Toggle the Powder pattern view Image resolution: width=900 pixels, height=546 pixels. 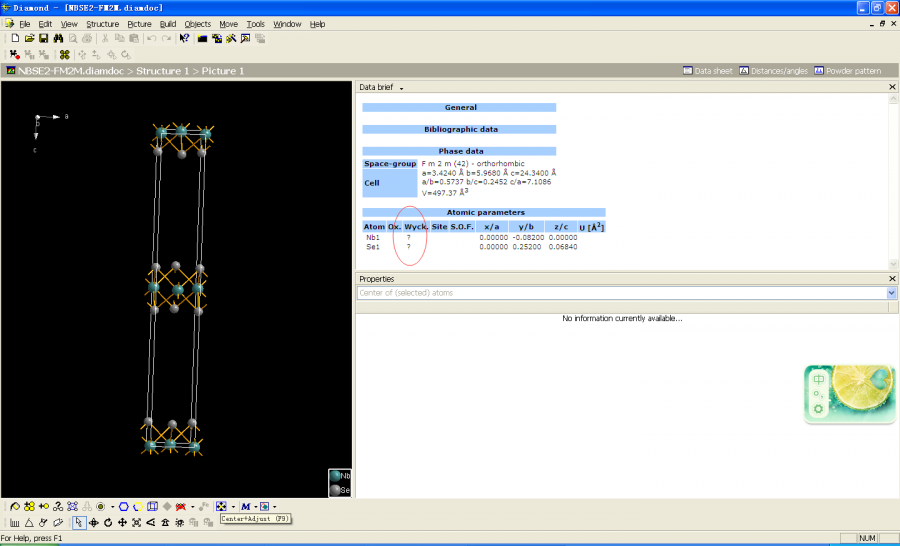pos(848,71)
